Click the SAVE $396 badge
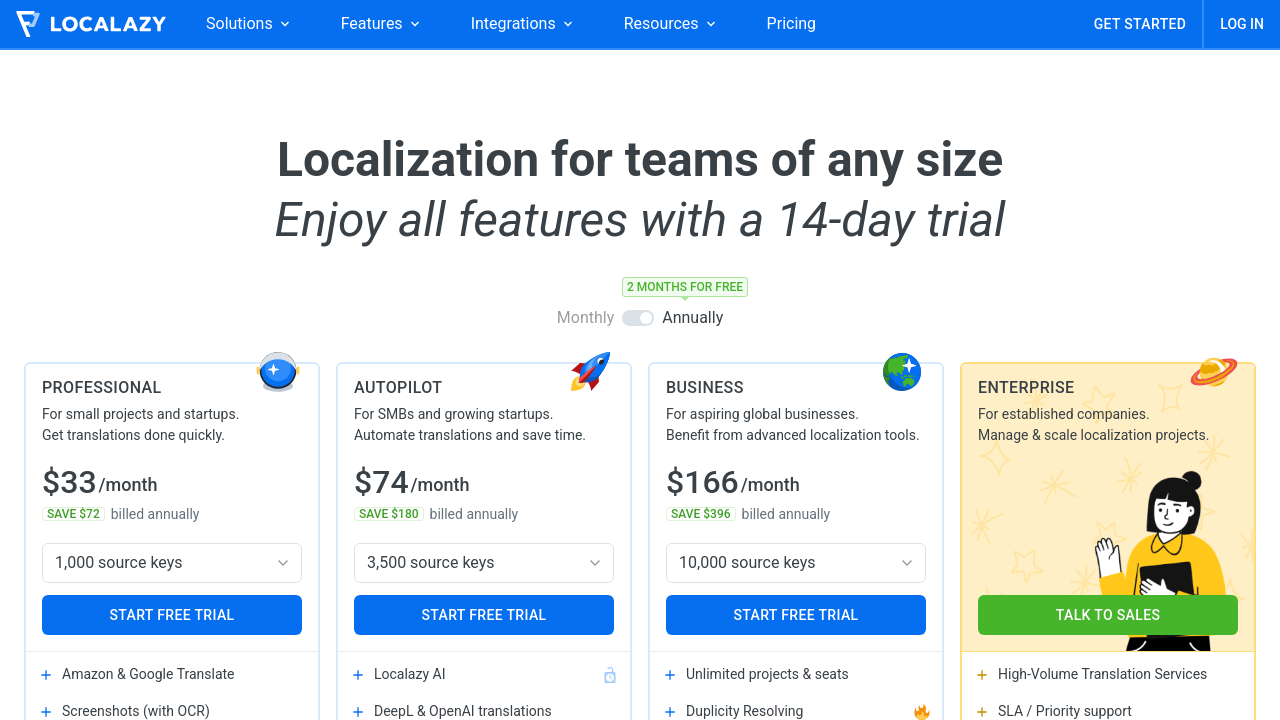 pyautogui.click(x=701, y=514)
